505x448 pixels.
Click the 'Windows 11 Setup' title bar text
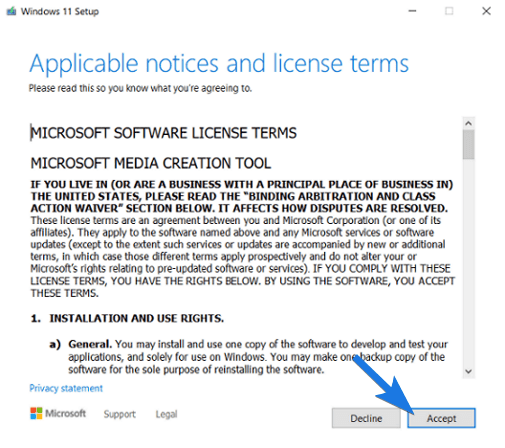[60, 11]
